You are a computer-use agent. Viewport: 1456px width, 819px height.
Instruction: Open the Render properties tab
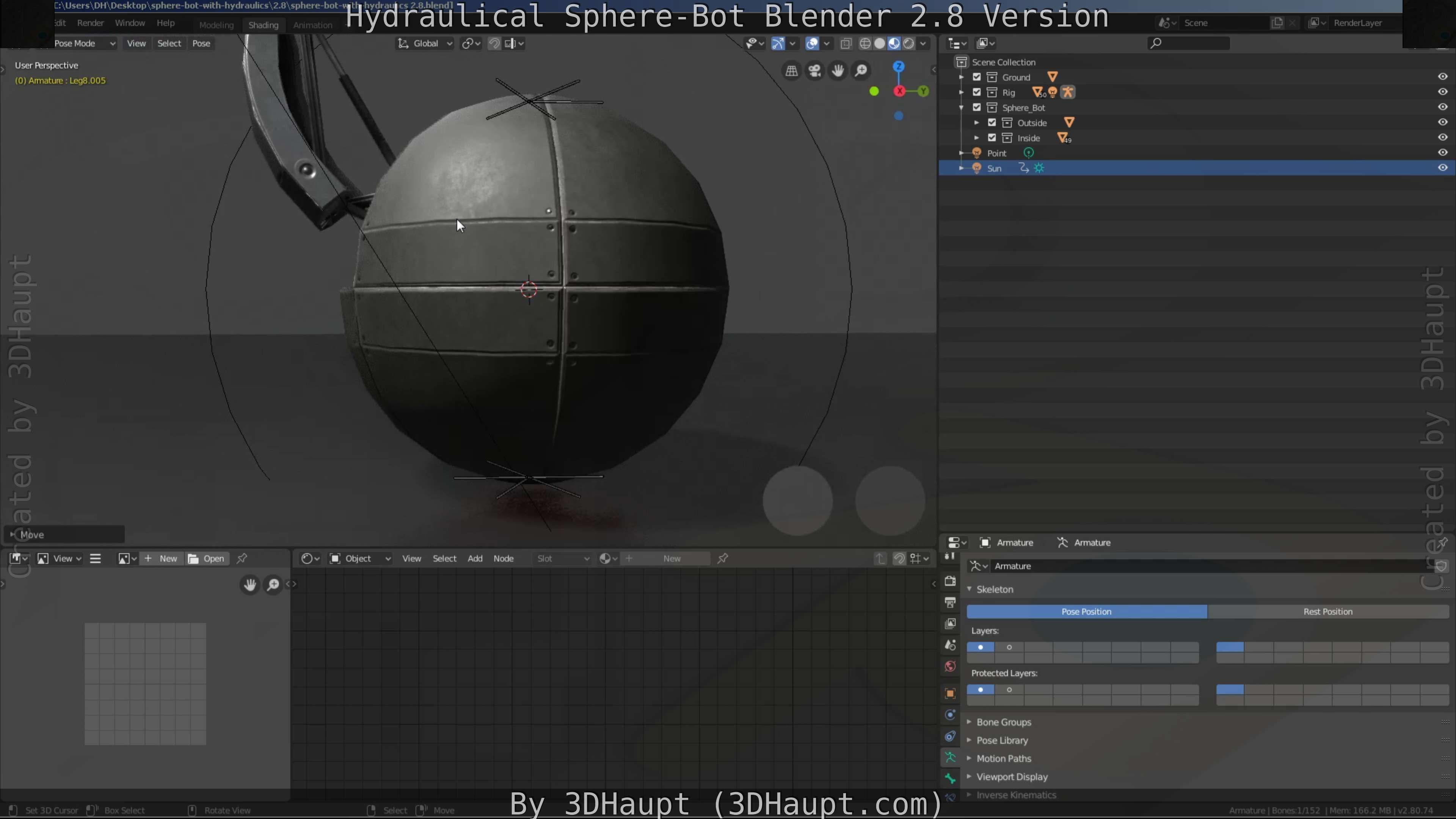[x=950, y=581]
